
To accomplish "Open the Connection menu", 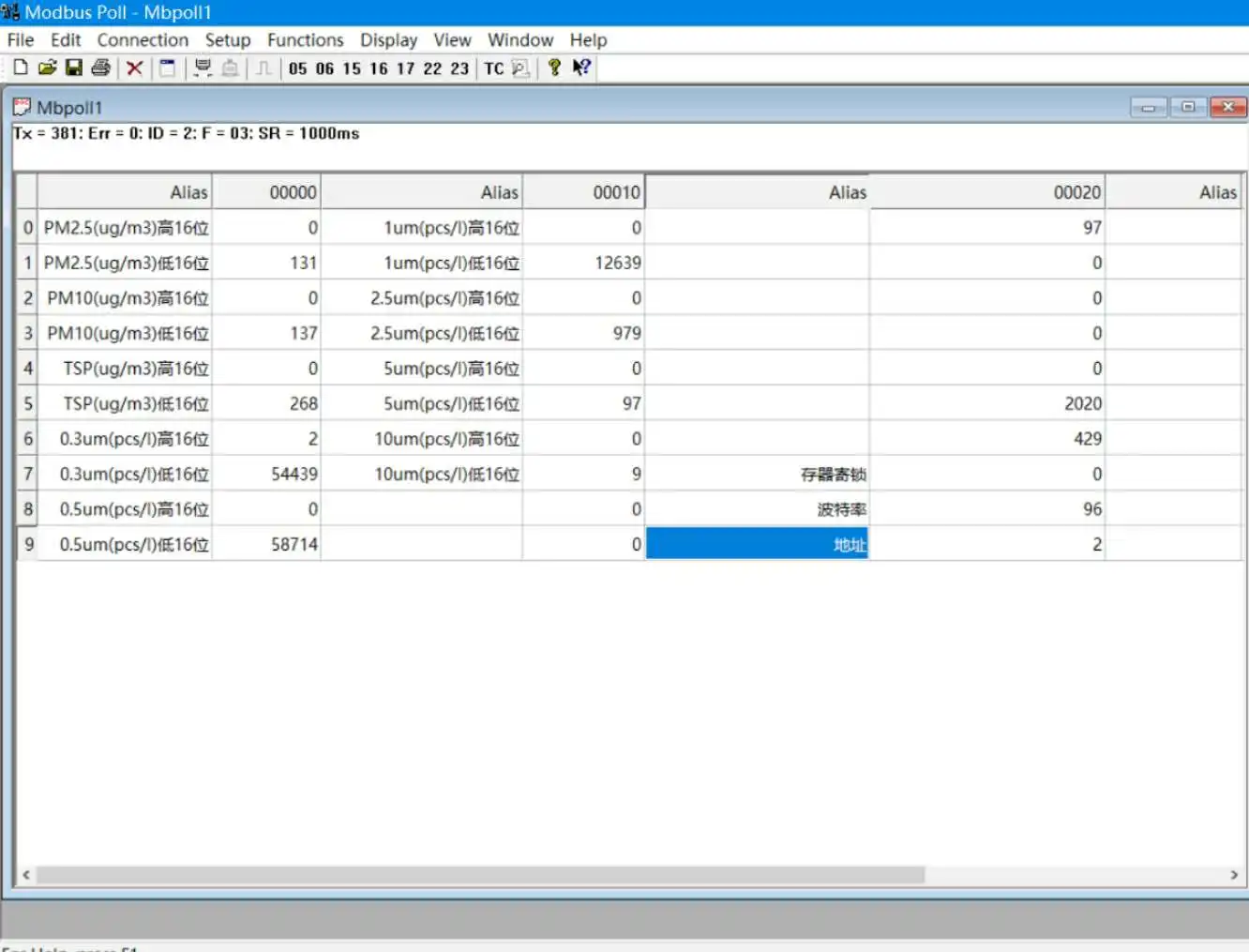I will 143,40.
